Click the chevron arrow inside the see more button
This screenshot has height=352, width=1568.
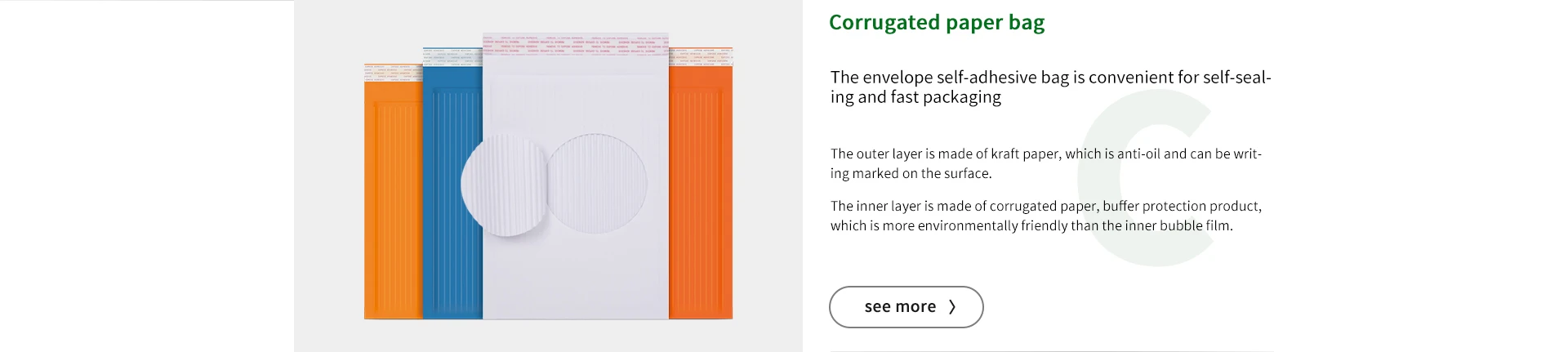pos(951,307)
